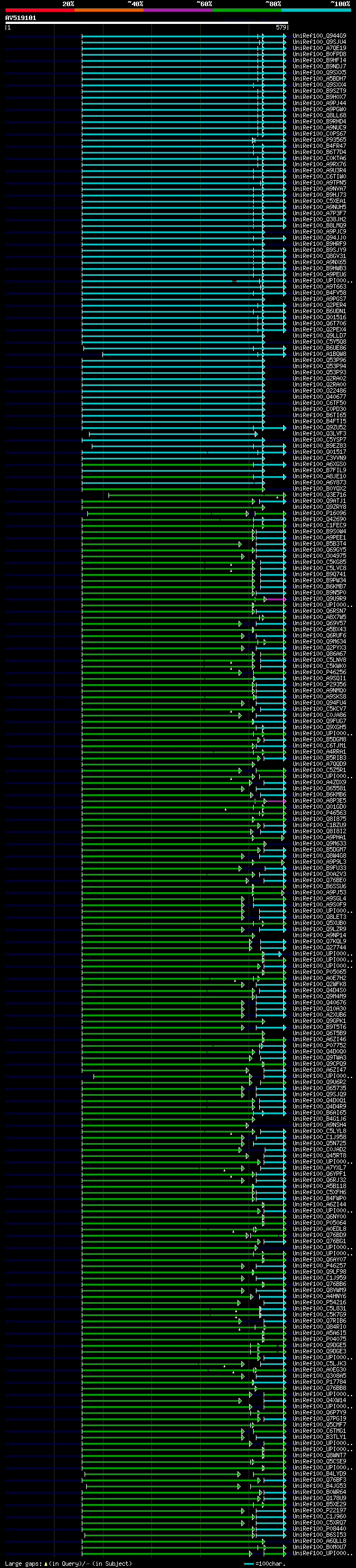Select label UniRef100_A8P3E5

pyautogui.click(x=319, y=800)
